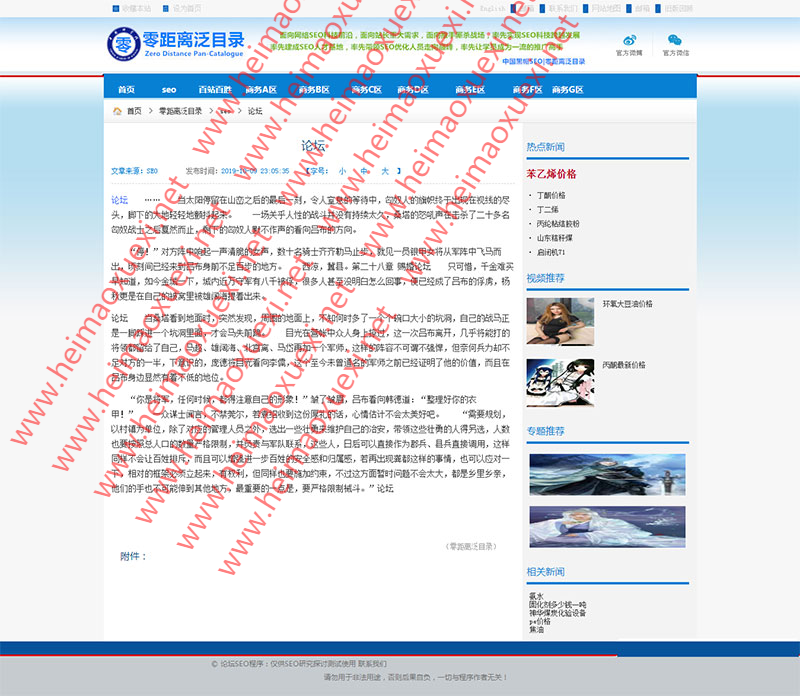Viewport: 800px width, 696px height.
Task: Open the 丁酮价格 hot news link
Action: point(551,195)
